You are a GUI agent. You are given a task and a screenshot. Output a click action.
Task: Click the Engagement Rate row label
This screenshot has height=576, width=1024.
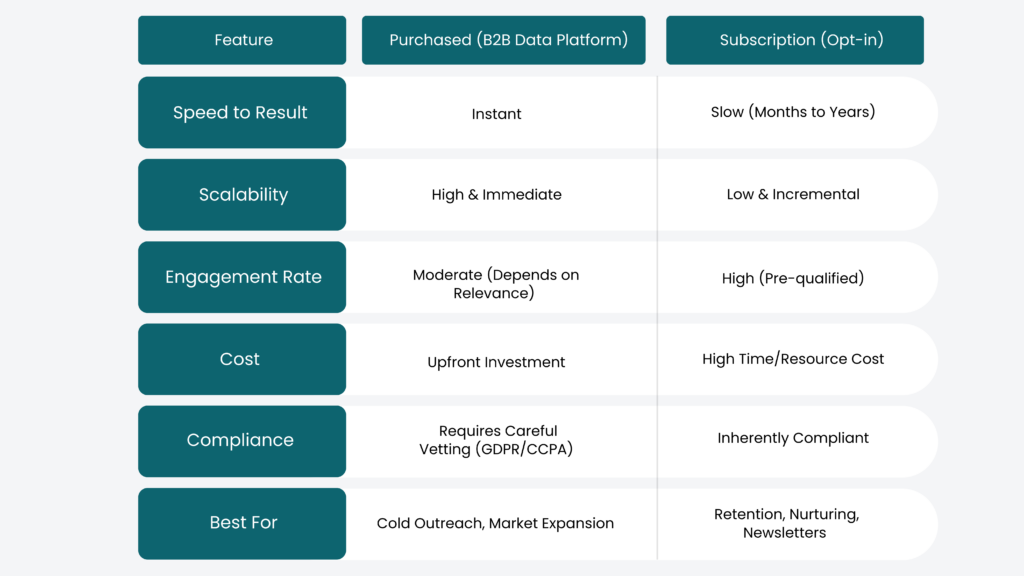pos(243,277)
